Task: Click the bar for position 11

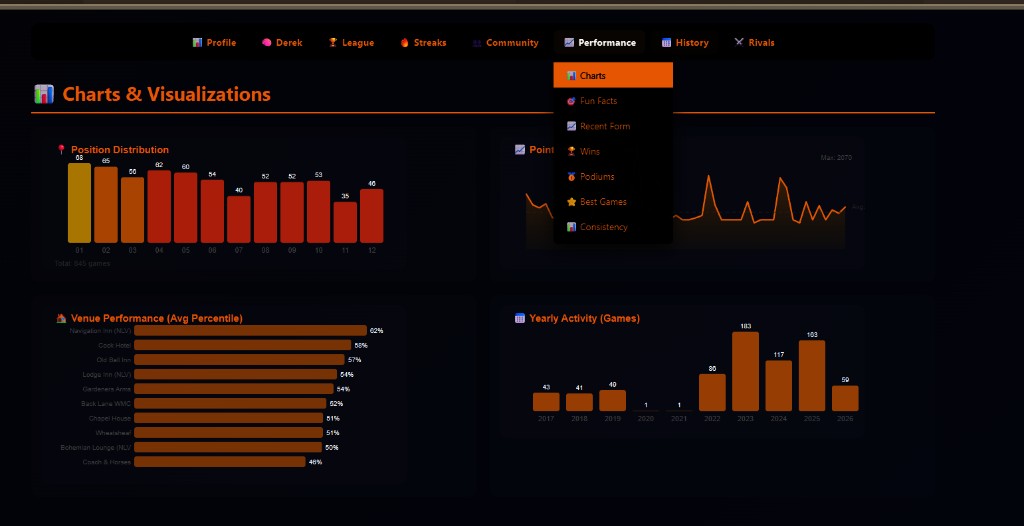Action: click(x=345, y=222)
